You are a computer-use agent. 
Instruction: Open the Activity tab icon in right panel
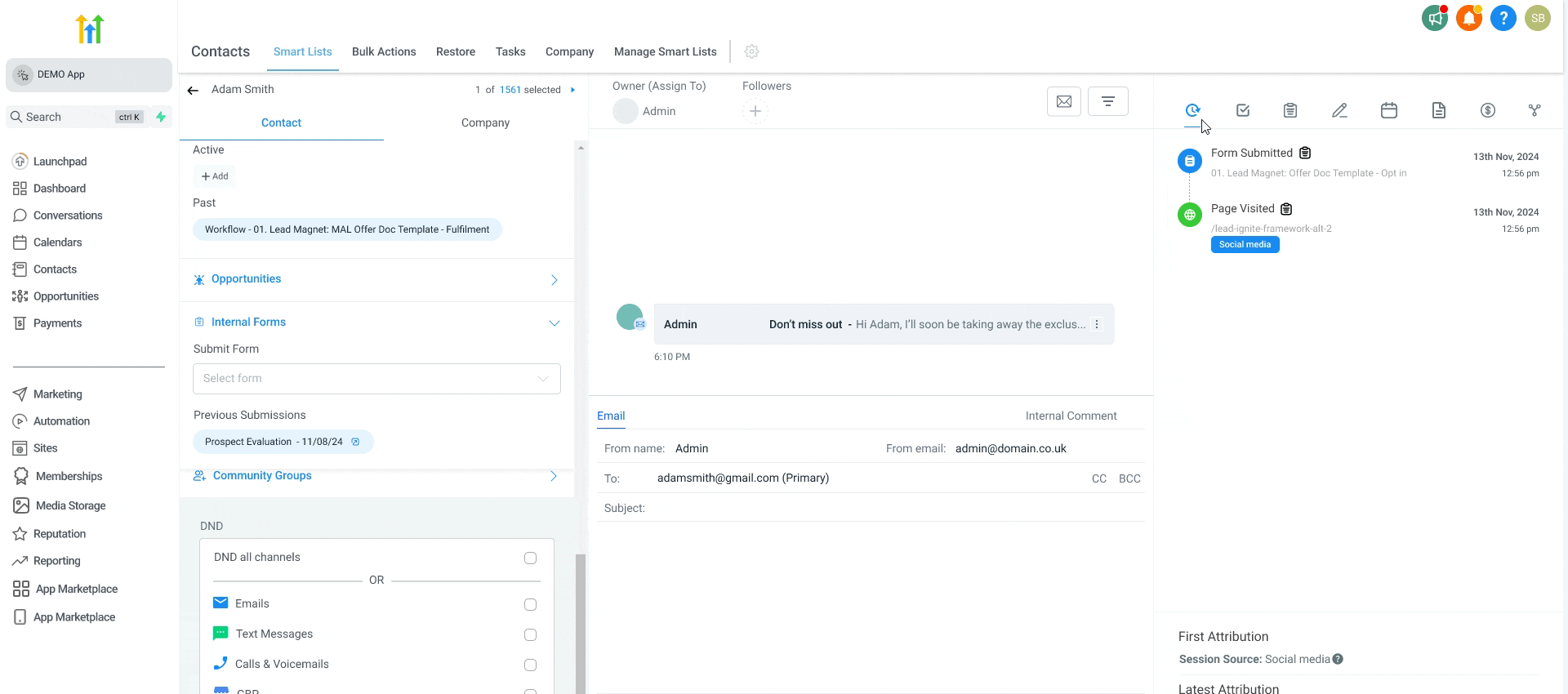coord(1192,110)
